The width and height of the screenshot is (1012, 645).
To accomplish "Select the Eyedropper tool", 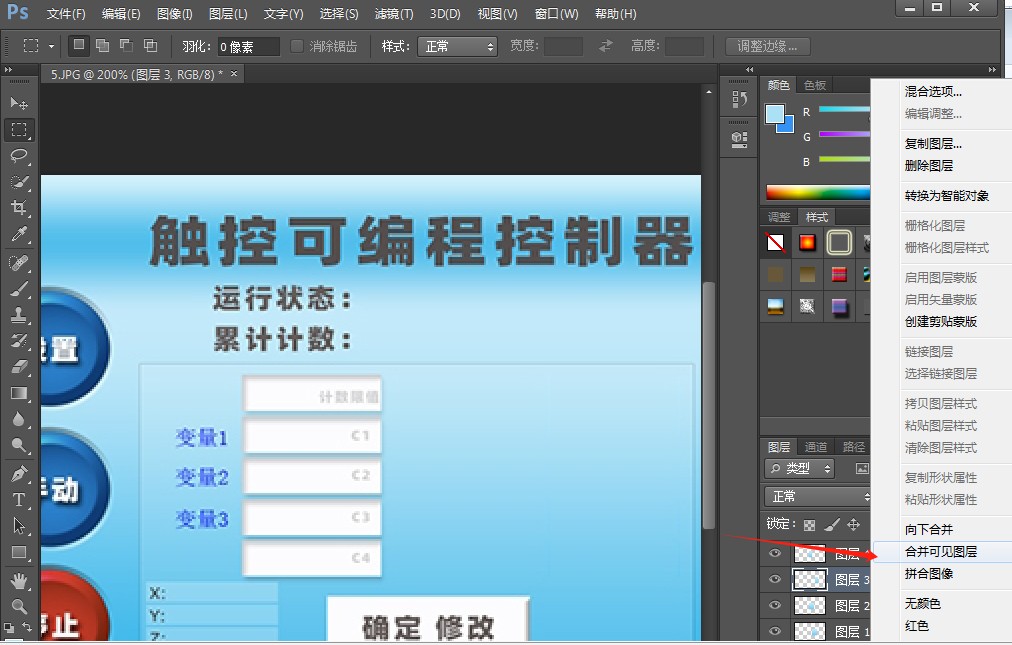I will pyautogui.click(x=19, y=234).
